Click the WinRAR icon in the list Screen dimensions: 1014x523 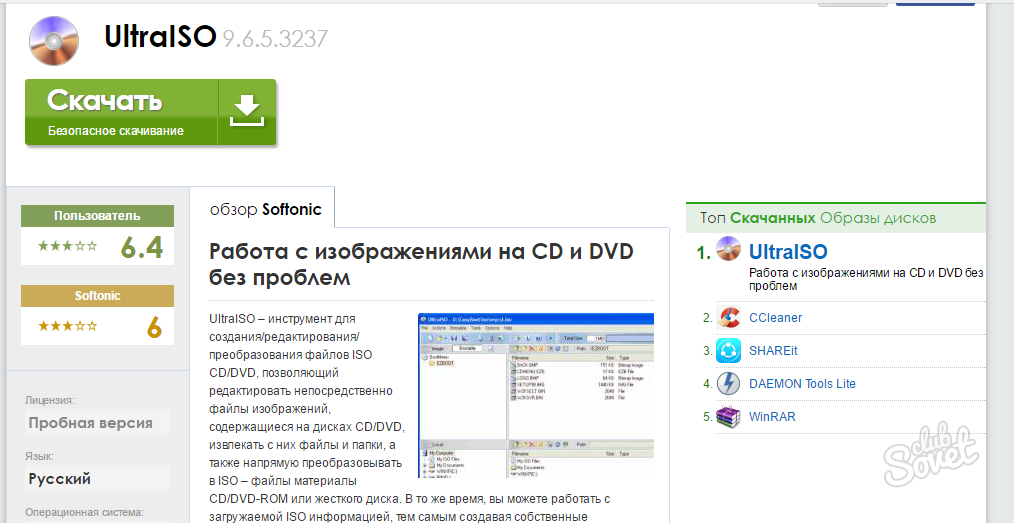coord(729,417)
